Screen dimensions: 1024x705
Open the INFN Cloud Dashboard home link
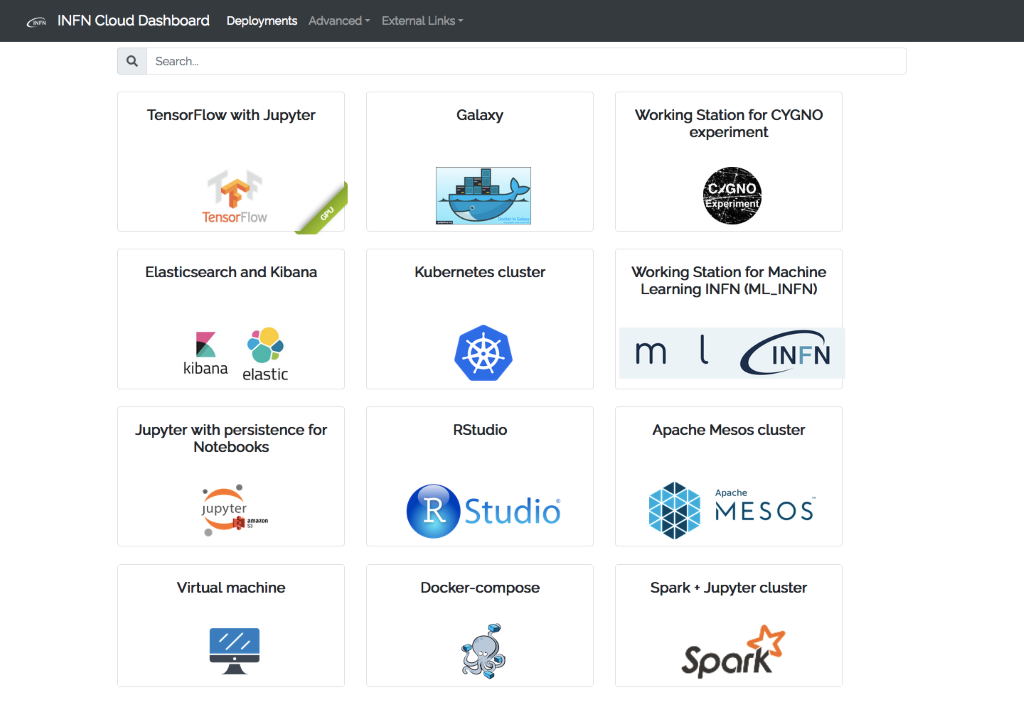133,21
